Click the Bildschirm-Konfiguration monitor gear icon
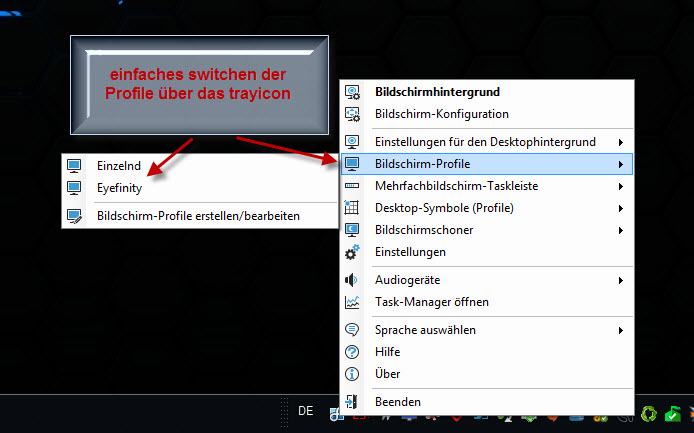Screen dimensions: 694x433 coord(352,114)
